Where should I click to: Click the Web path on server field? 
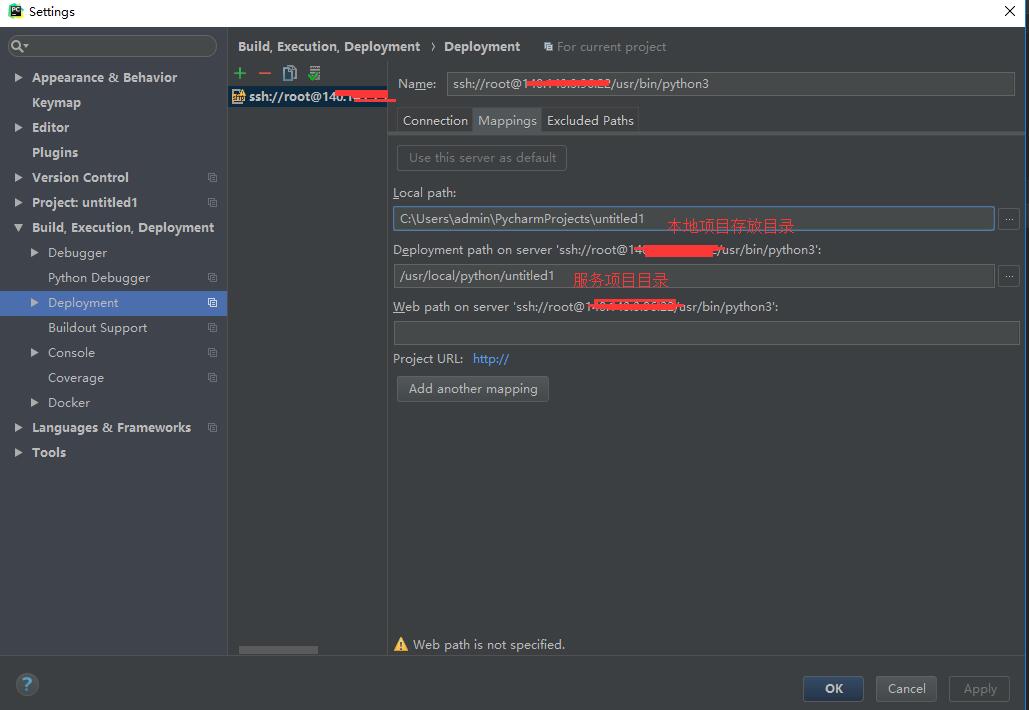[706, 333]
